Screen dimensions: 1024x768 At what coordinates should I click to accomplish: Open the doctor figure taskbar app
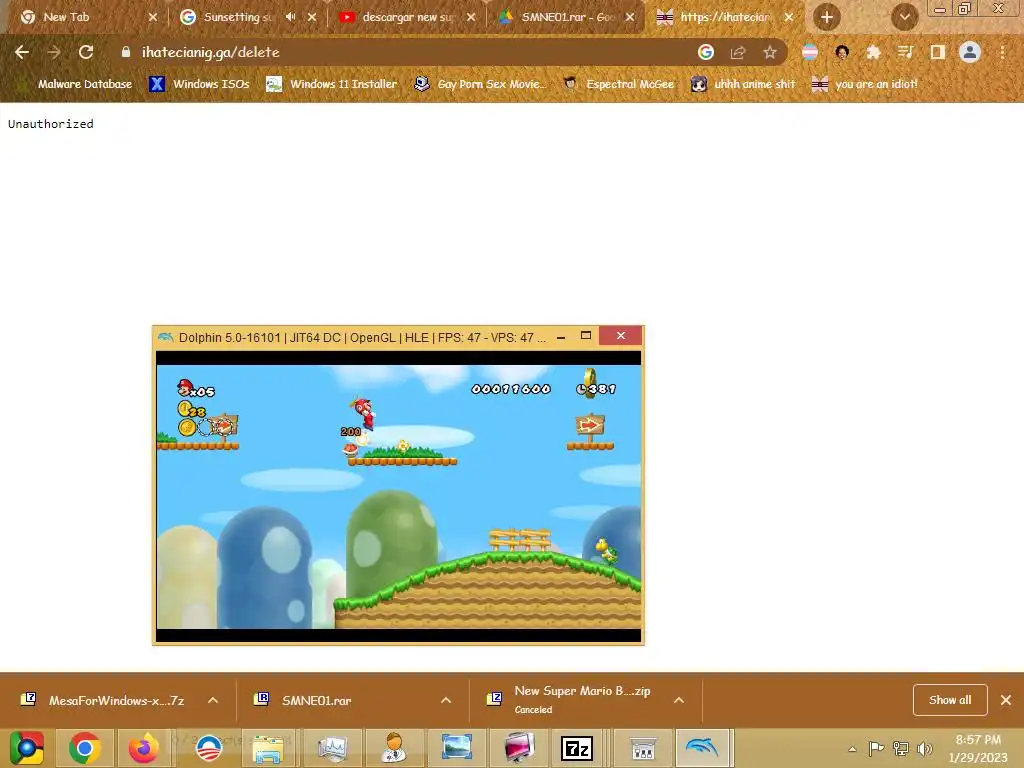pos(394,748)
